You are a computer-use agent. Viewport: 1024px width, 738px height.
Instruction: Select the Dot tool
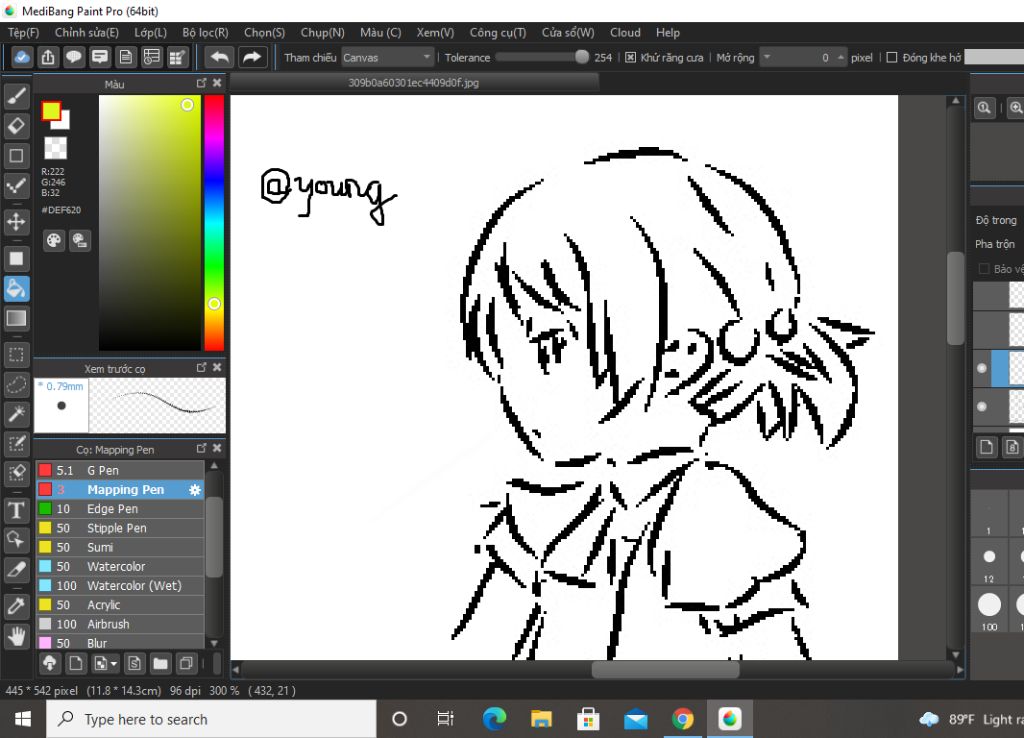pyautogui.click(x=16, y=185)
